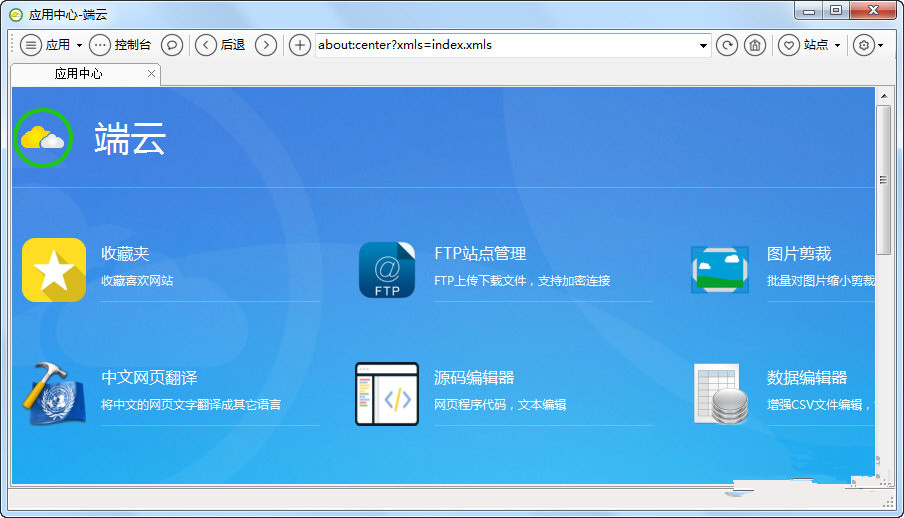Click the forward navigation arrow

[x=265, y=45]
